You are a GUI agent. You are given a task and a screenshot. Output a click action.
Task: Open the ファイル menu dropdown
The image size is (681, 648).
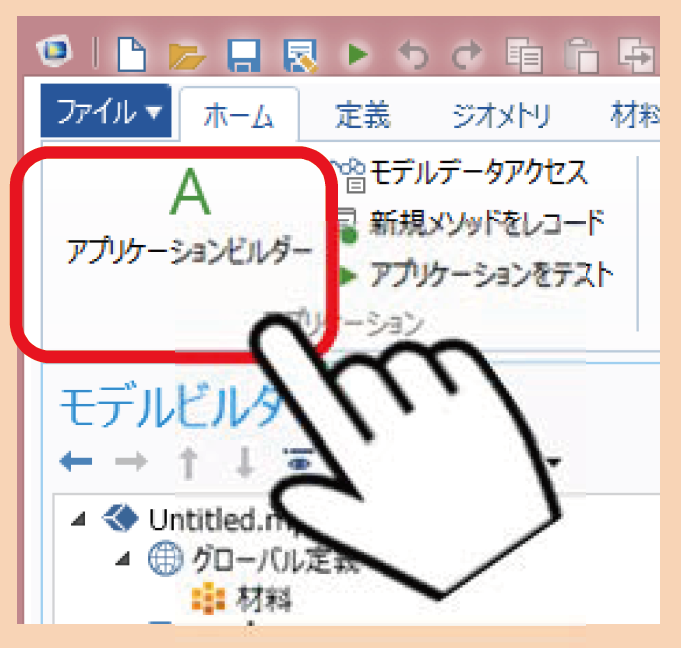pos(106,111)
